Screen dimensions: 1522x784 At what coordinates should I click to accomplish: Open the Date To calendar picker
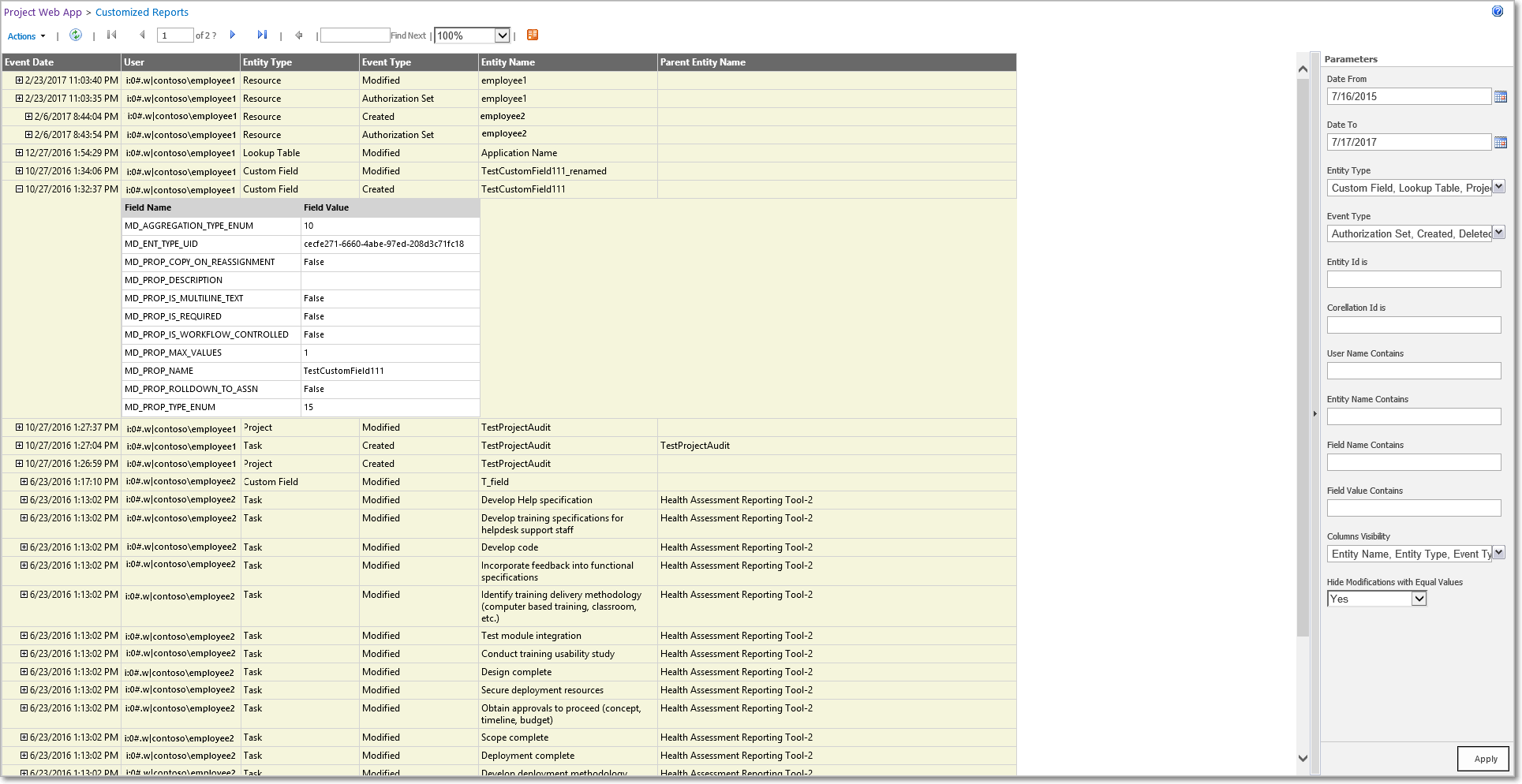[x=1501, y=142]
